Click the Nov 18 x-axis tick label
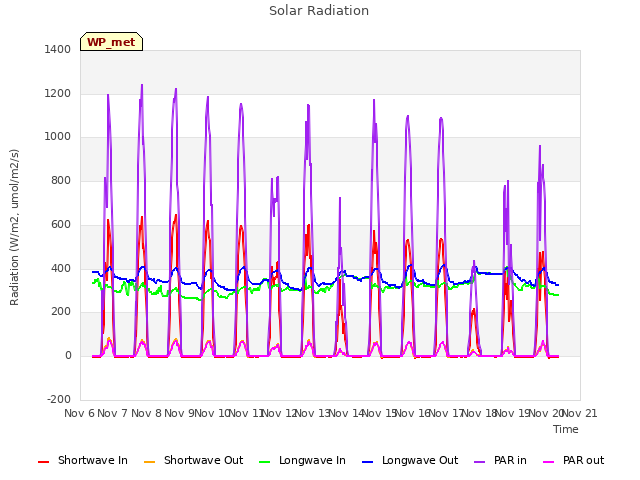 click(479, 413)
